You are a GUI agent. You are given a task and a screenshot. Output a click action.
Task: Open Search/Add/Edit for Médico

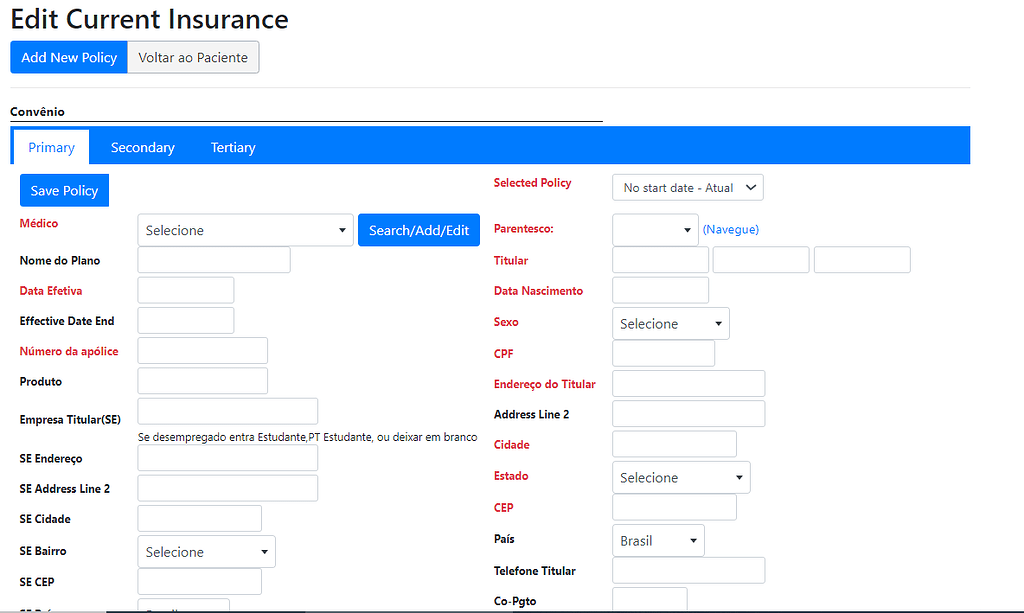tap(418, 229)
